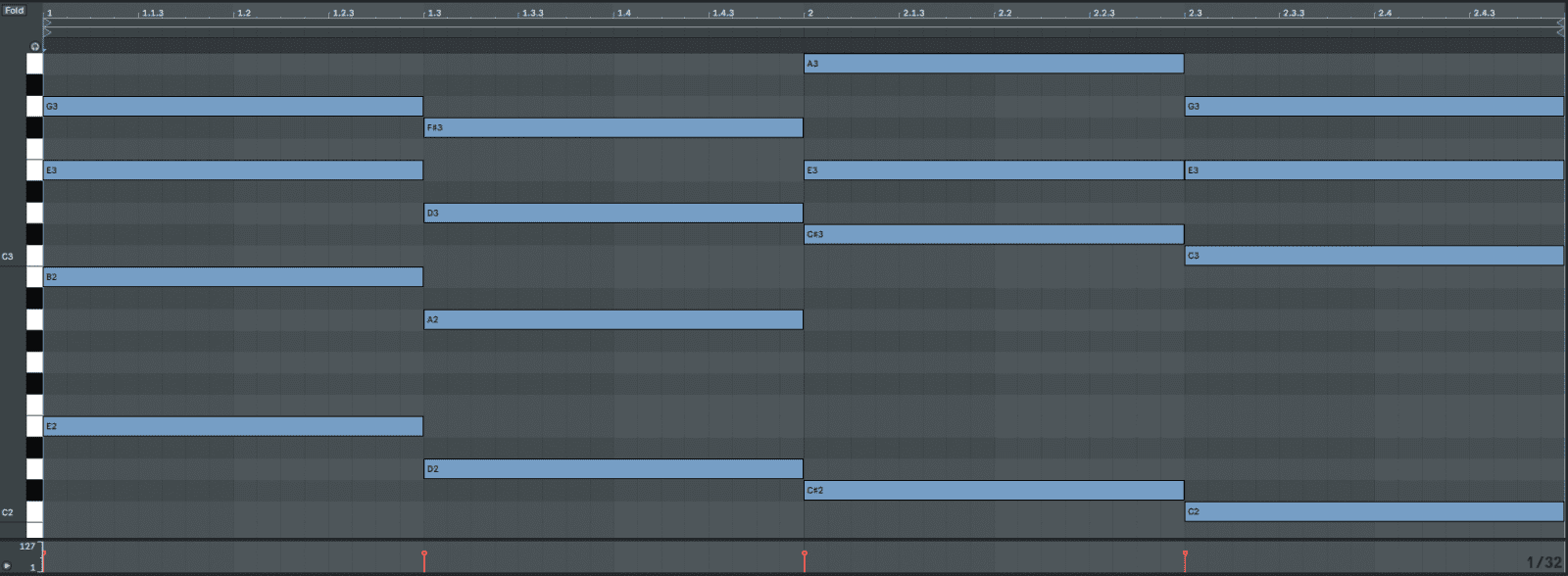
Task: Collapse the velocity lane with triangle button
Action: (7, 566)
